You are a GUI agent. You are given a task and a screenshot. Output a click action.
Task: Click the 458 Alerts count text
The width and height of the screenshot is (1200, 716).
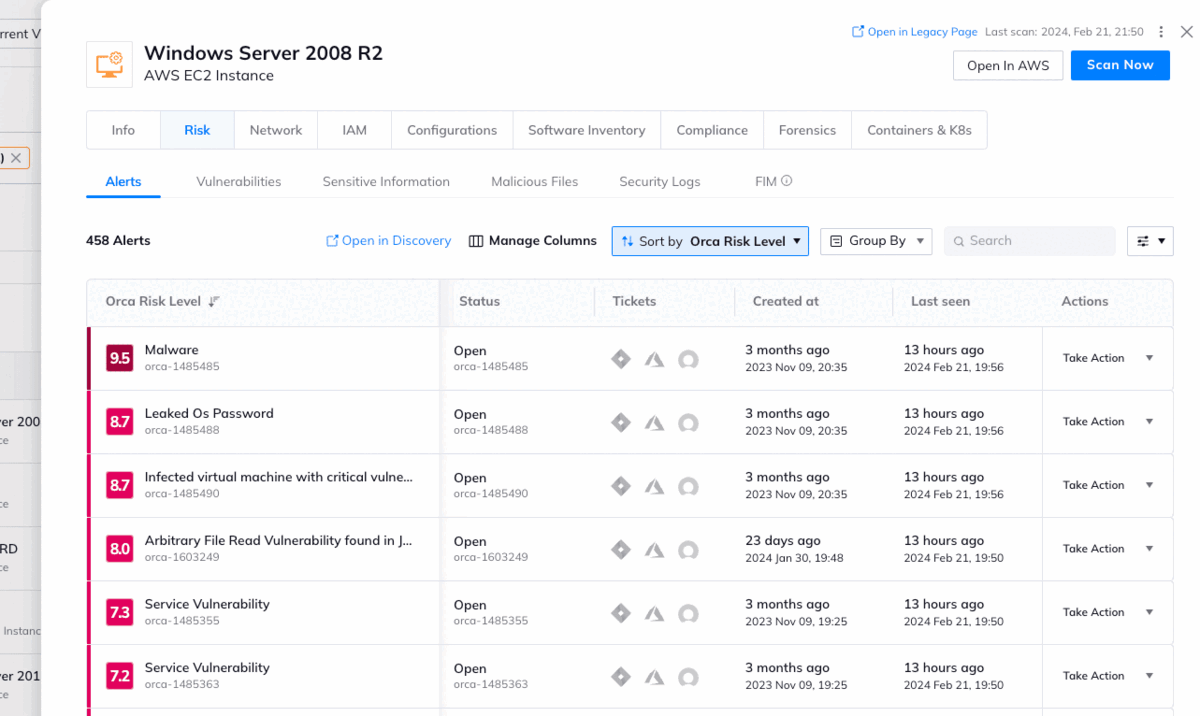pyautogui.click(x=118, y=241)
